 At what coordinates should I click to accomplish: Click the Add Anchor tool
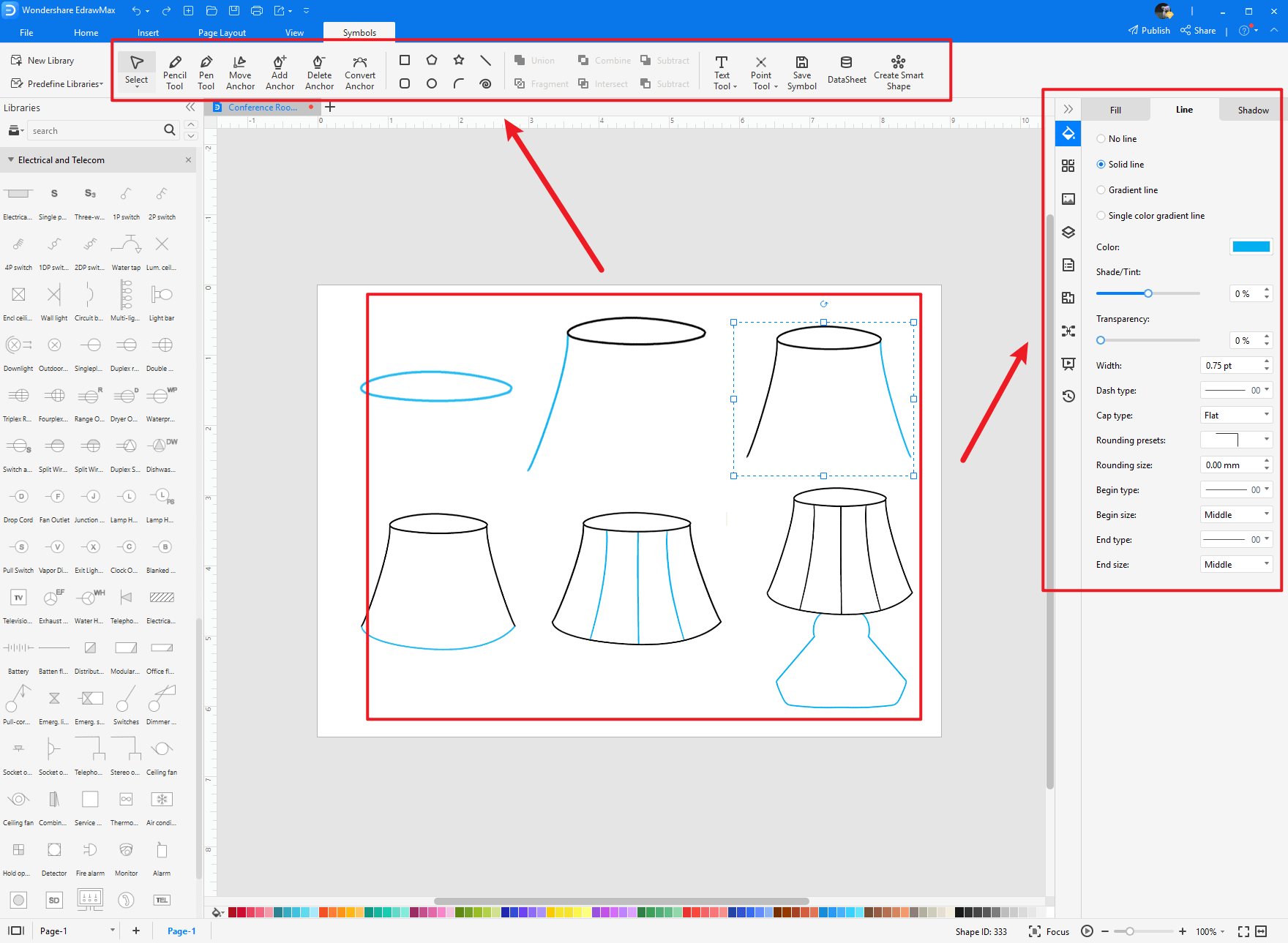tap(280, 72)
